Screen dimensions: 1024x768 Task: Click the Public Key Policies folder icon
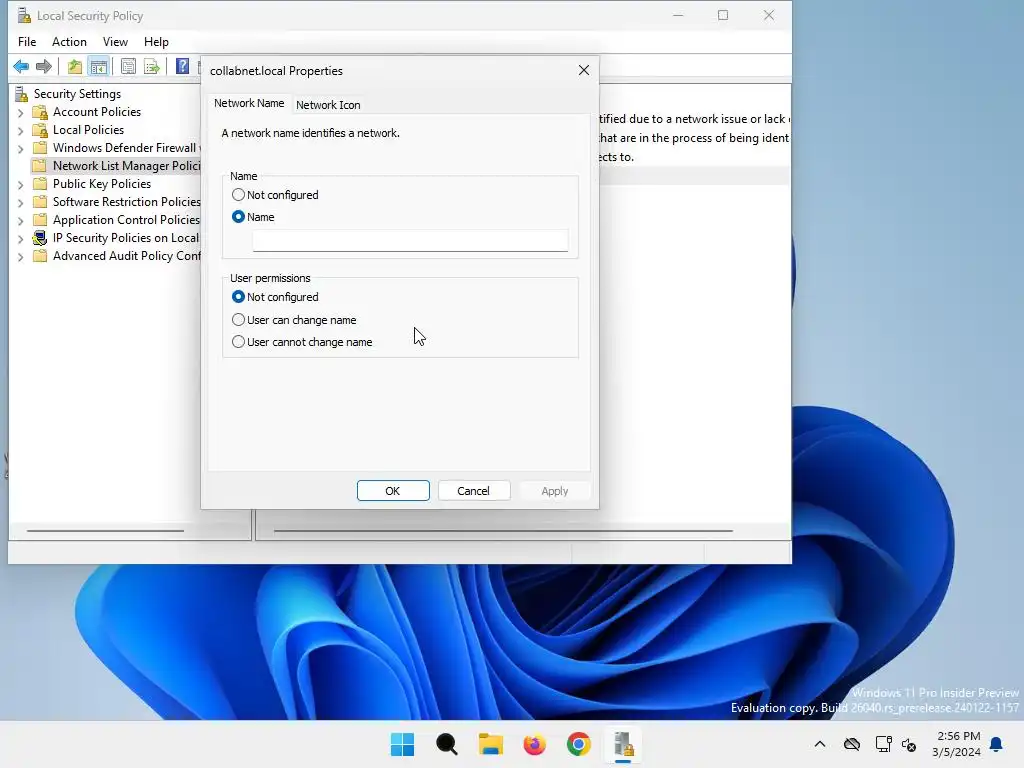[40, 184]
